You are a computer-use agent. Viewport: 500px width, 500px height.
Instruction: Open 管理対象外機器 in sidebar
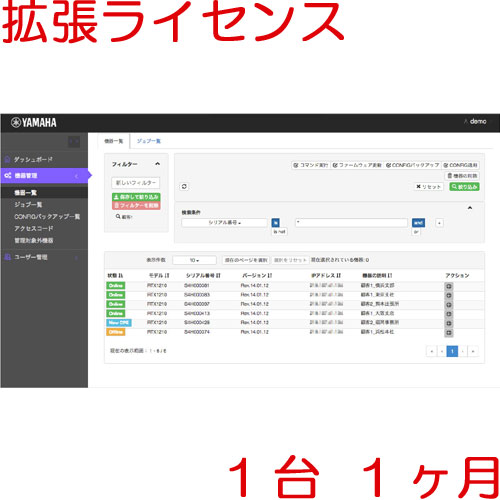click(x=34, y=240)
